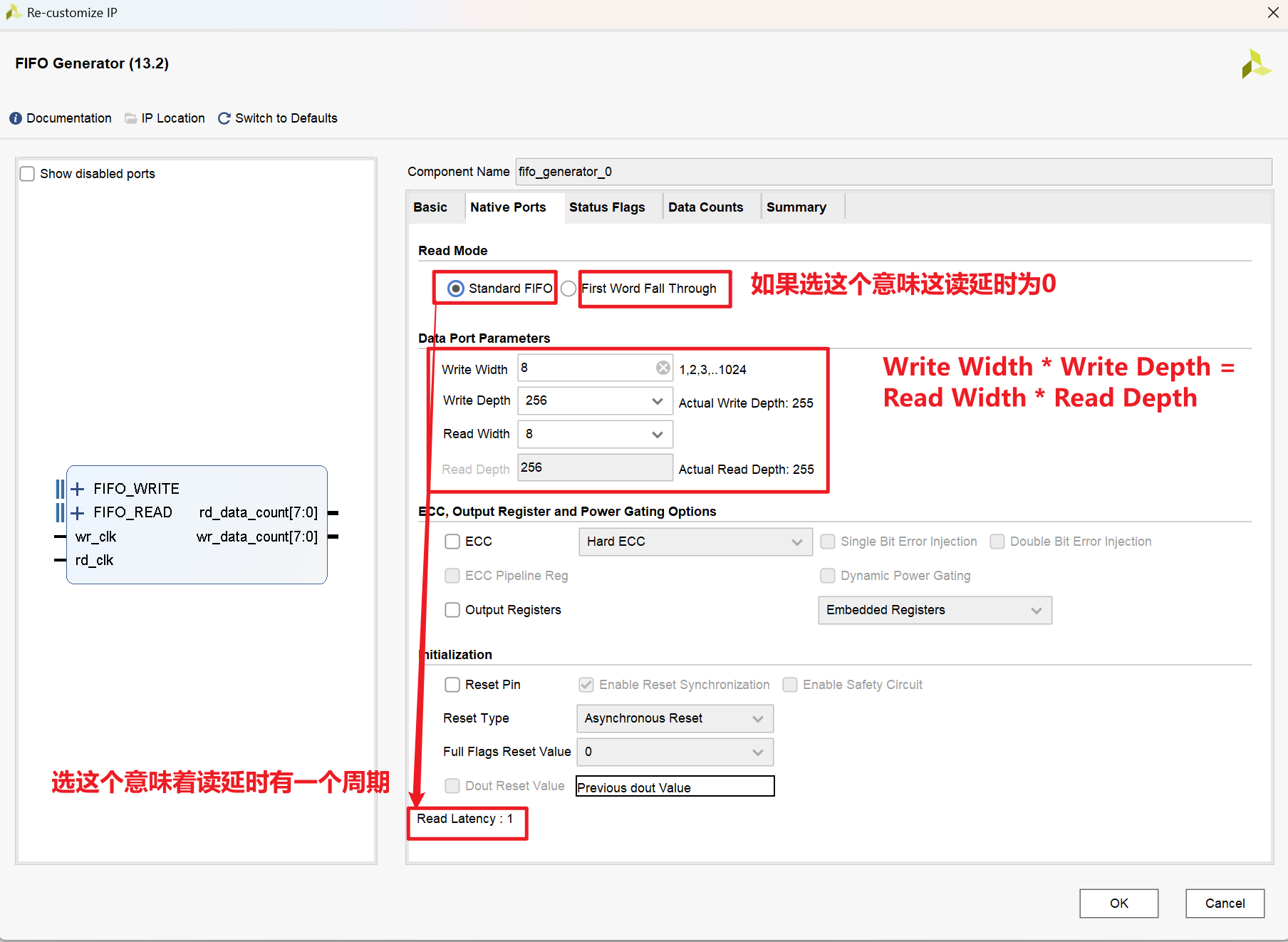Toggle Show disabled ports checkbox

point(27,174)
